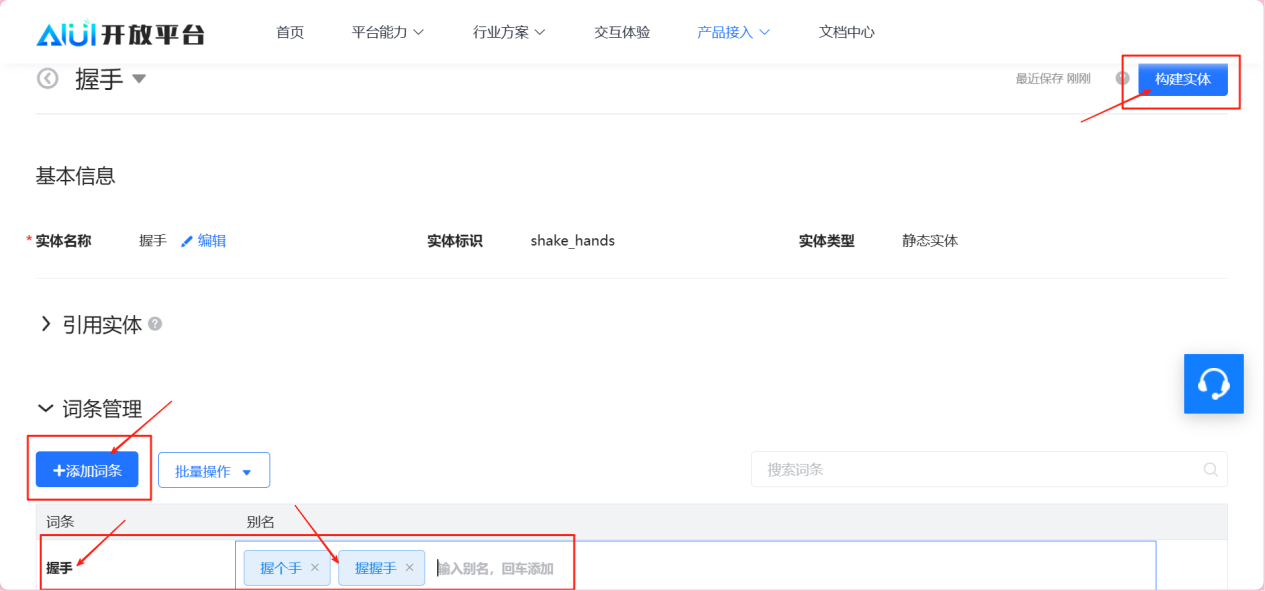
Task: Remove the 握握手 alias tag
Action: pyautogui.click(x=409, y=568)
